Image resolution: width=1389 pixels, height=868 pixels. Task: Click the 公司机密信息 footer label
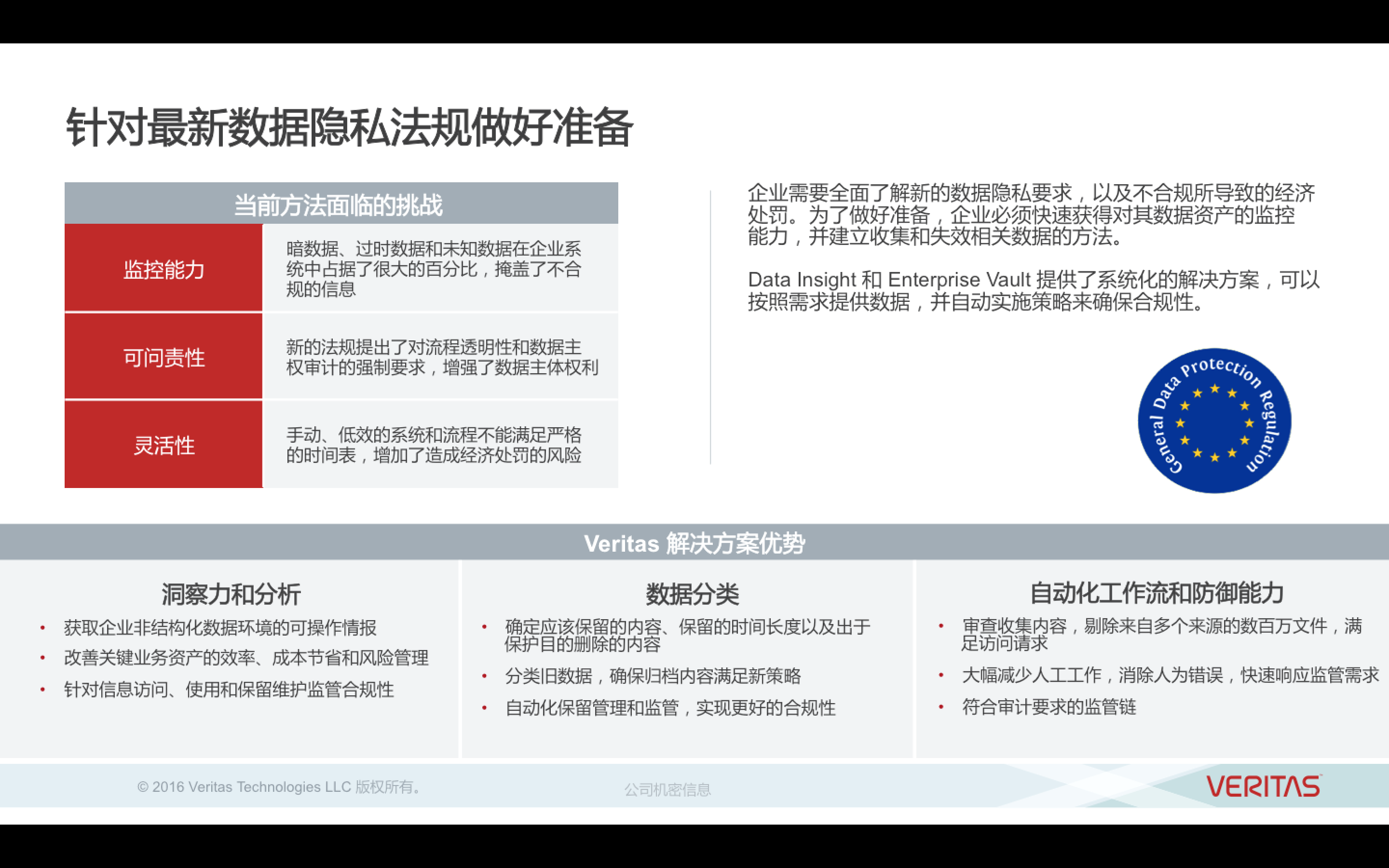coord(667,789)
